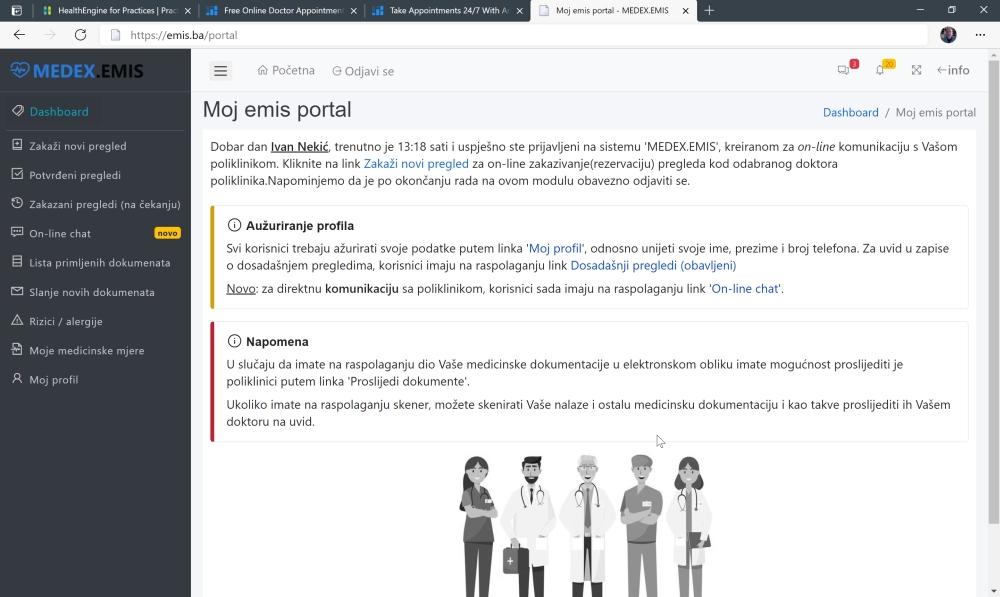This screenshot has width=1000, height=597.
Task: Close the Take Appointments 24/7 tab
Action: (x=519, y=11)
